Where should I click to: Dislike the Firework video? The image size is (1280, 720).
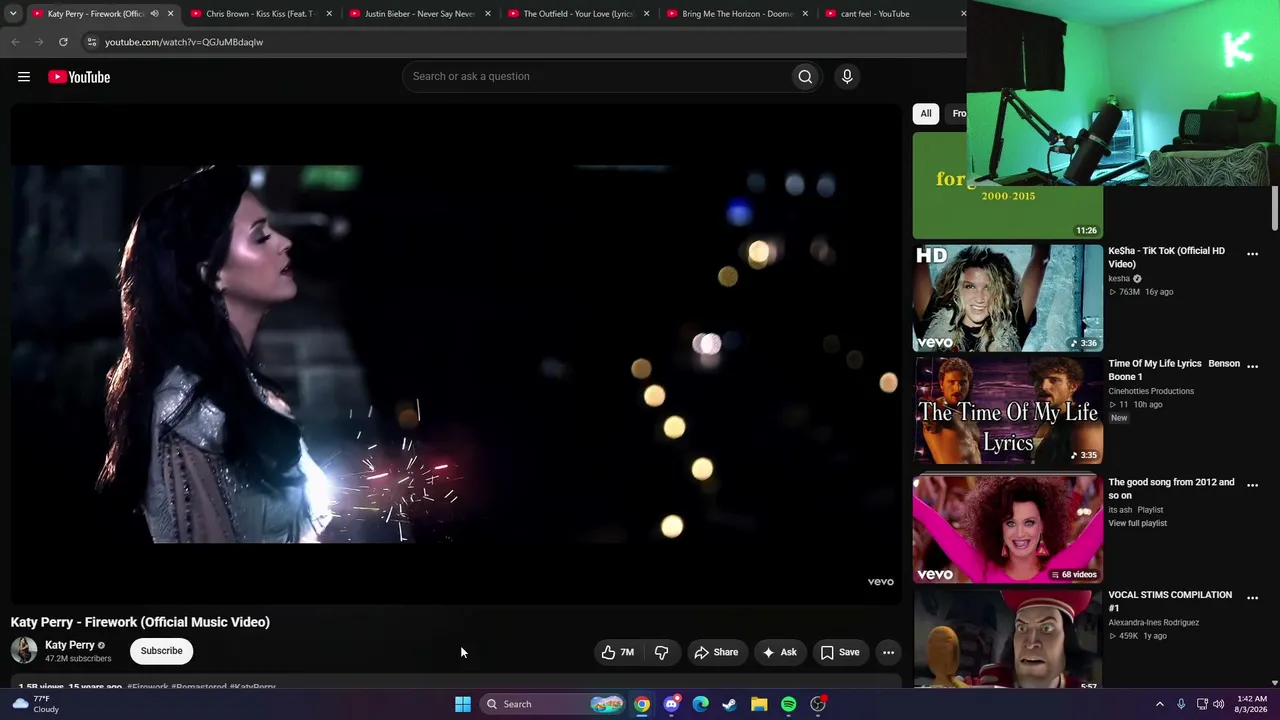click(661, 652)
